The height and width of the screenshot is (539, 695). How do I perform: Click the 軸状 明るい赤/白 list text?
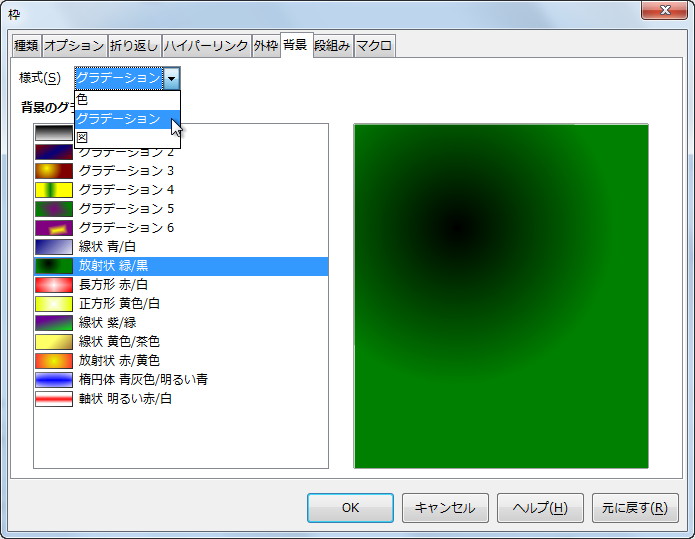pos(125,399)
